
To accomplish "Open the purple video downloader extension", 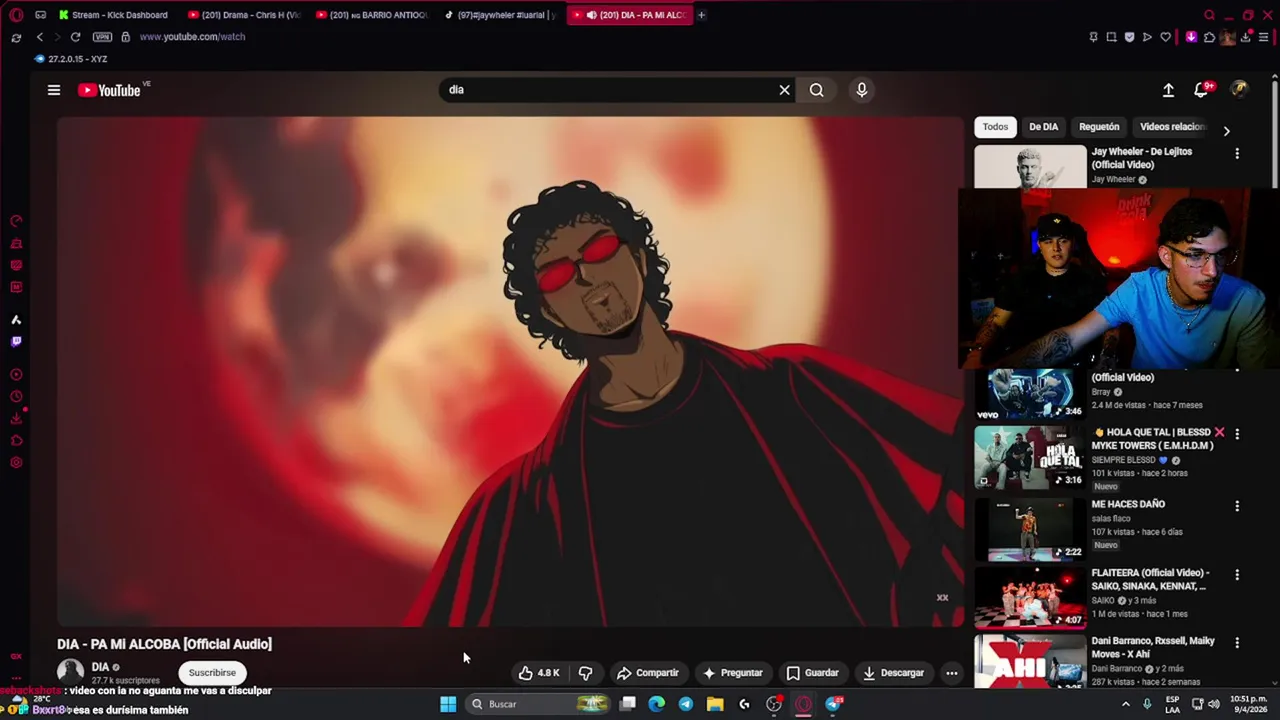I will (1191, 37).
